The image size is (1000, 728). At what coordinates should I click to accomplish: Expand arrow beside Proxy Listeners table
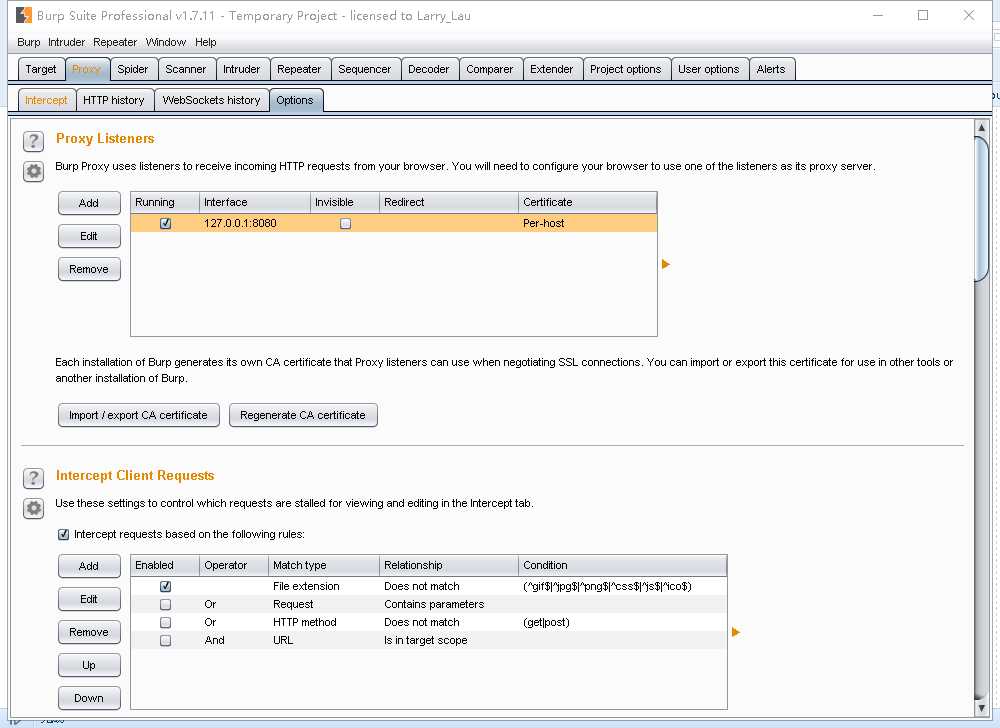(x=666, y=264)
